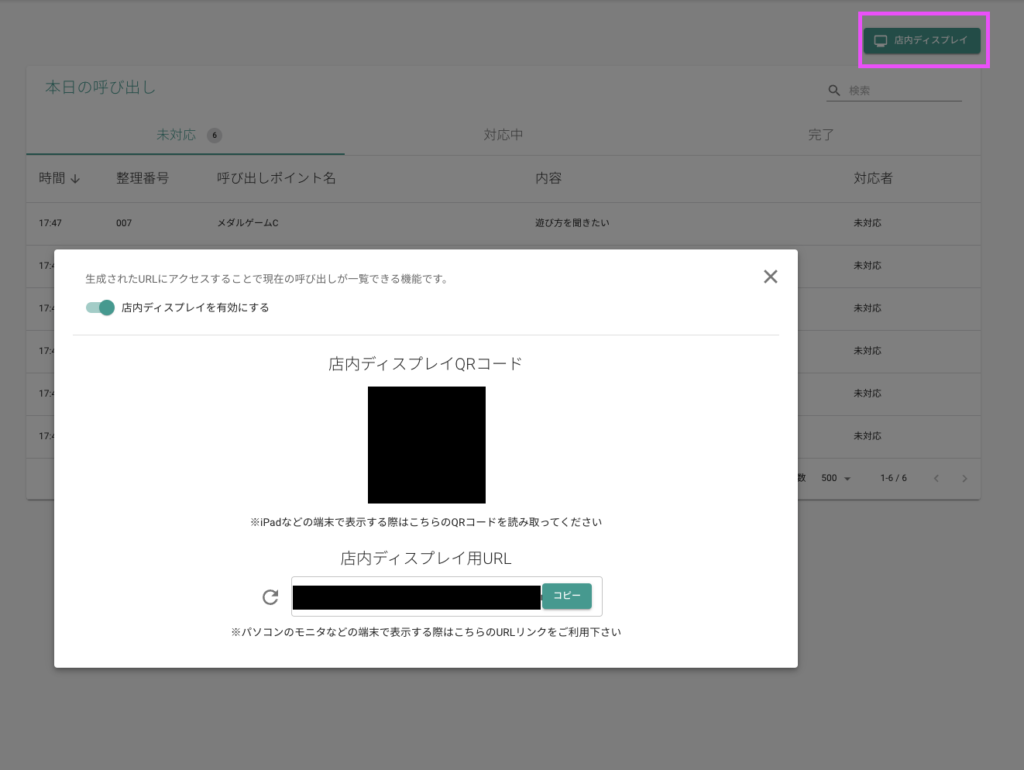
Task: Click 対応者 column header
Action: coord(873,178)
